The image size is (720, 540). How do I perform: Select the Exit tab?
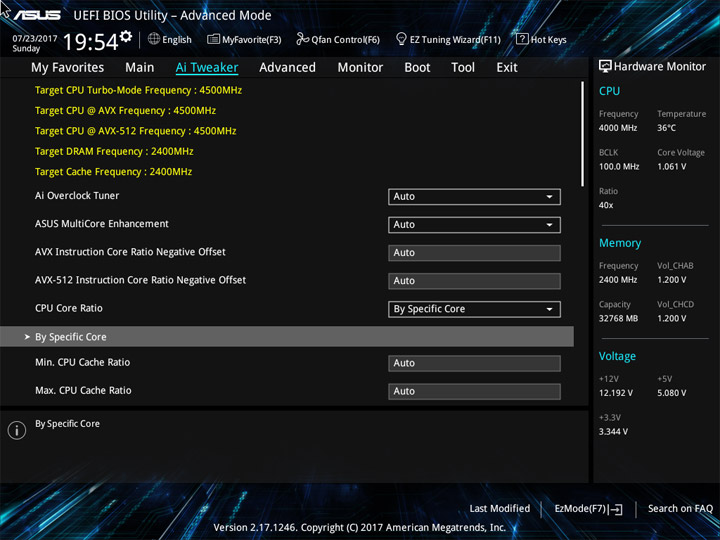[507, 68]
